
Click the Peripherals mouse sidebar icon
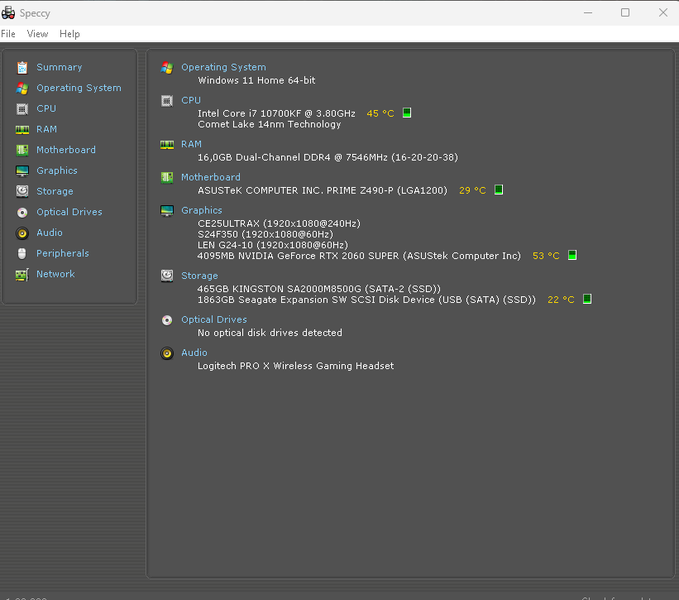pyautogui.click(x=22, y=254)
